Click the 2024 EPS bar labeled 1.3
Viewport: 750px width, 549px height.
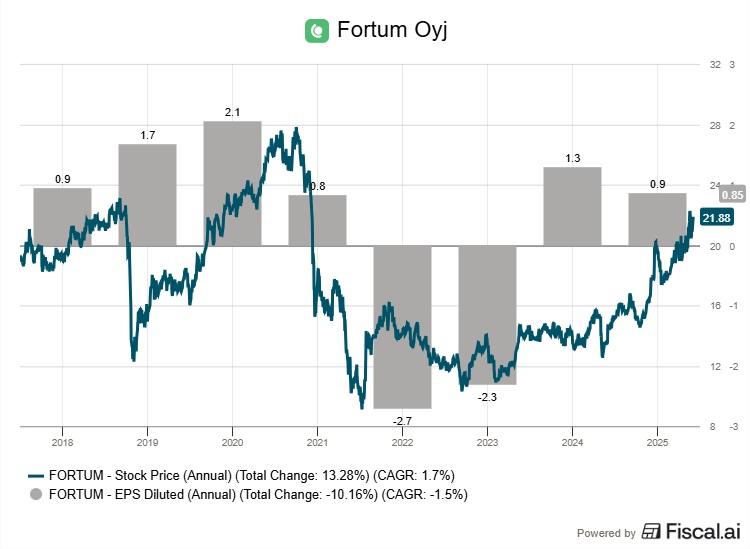pos(572,206)
